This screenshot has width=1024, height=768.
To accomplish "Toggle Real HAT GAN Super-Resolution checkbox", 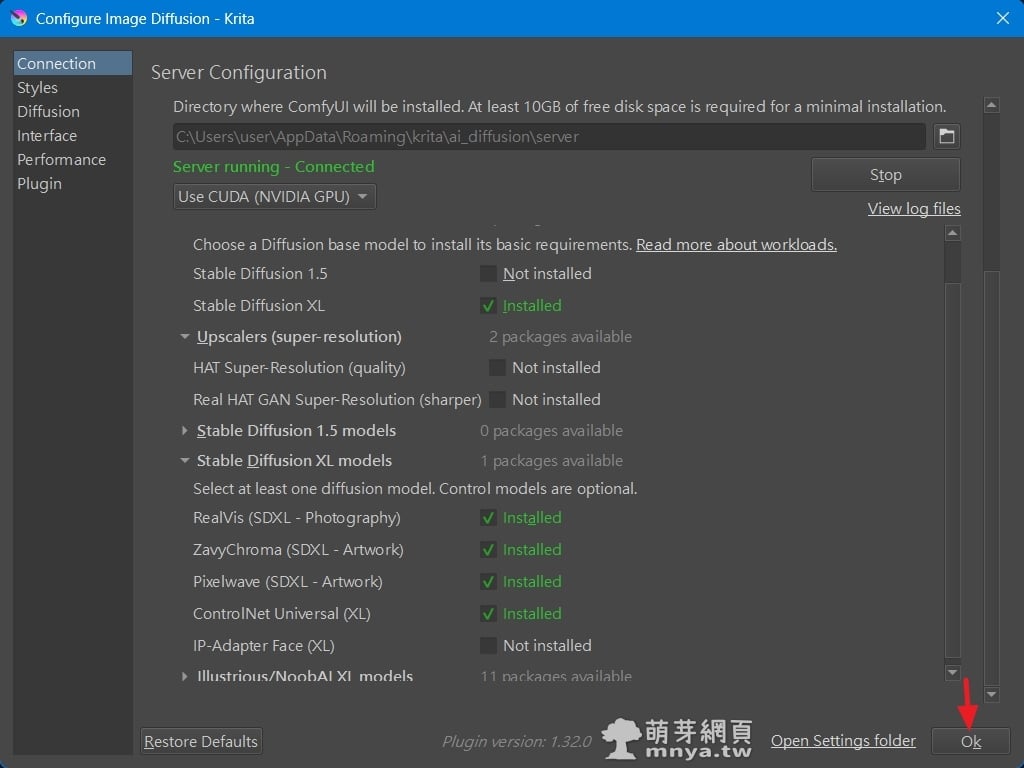I will [x=497, y=400].
